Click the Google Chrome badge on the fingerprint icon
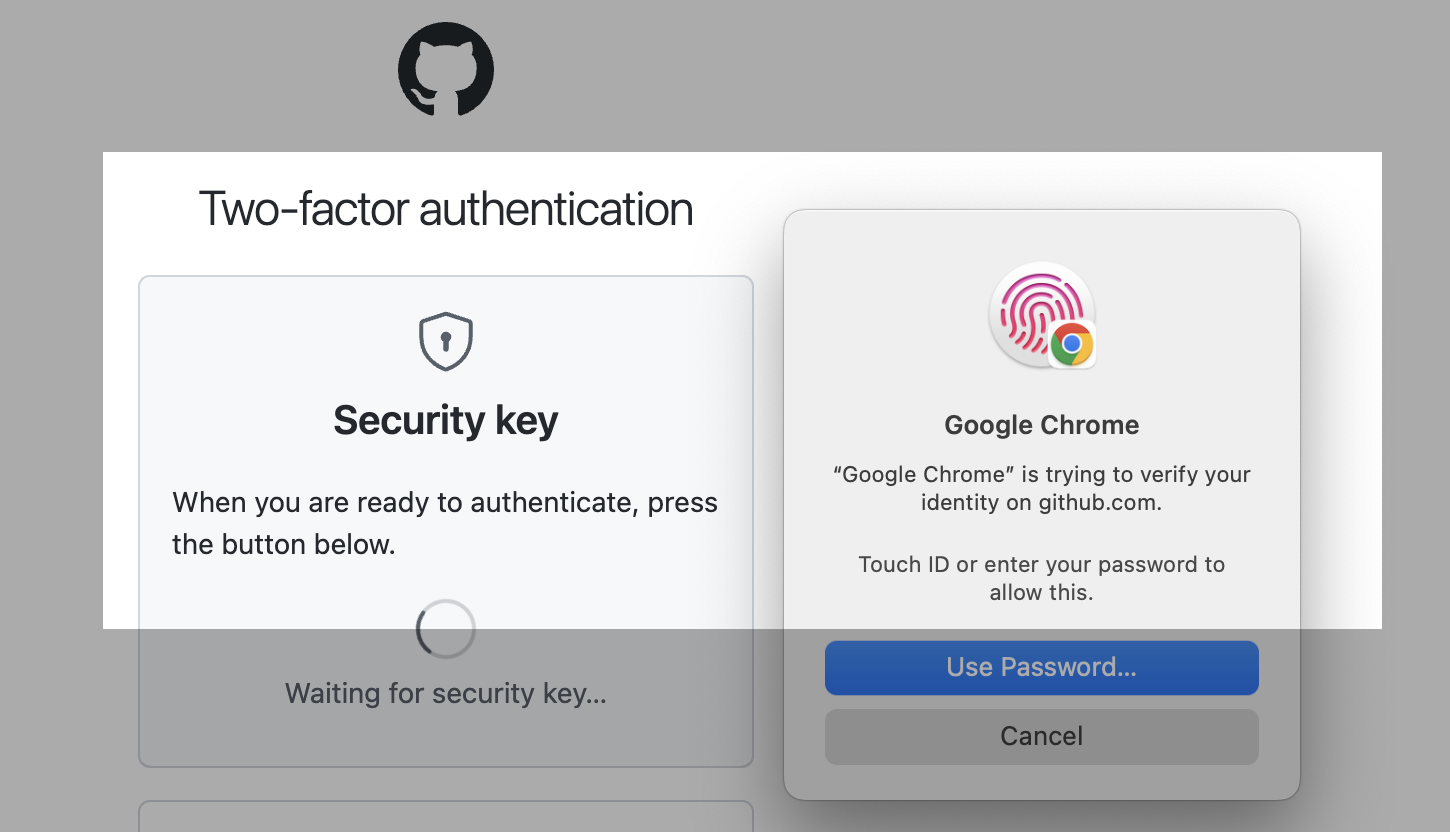Image resolution: width=1450 pixels, height=832 pixels. tap(1070, 346)
